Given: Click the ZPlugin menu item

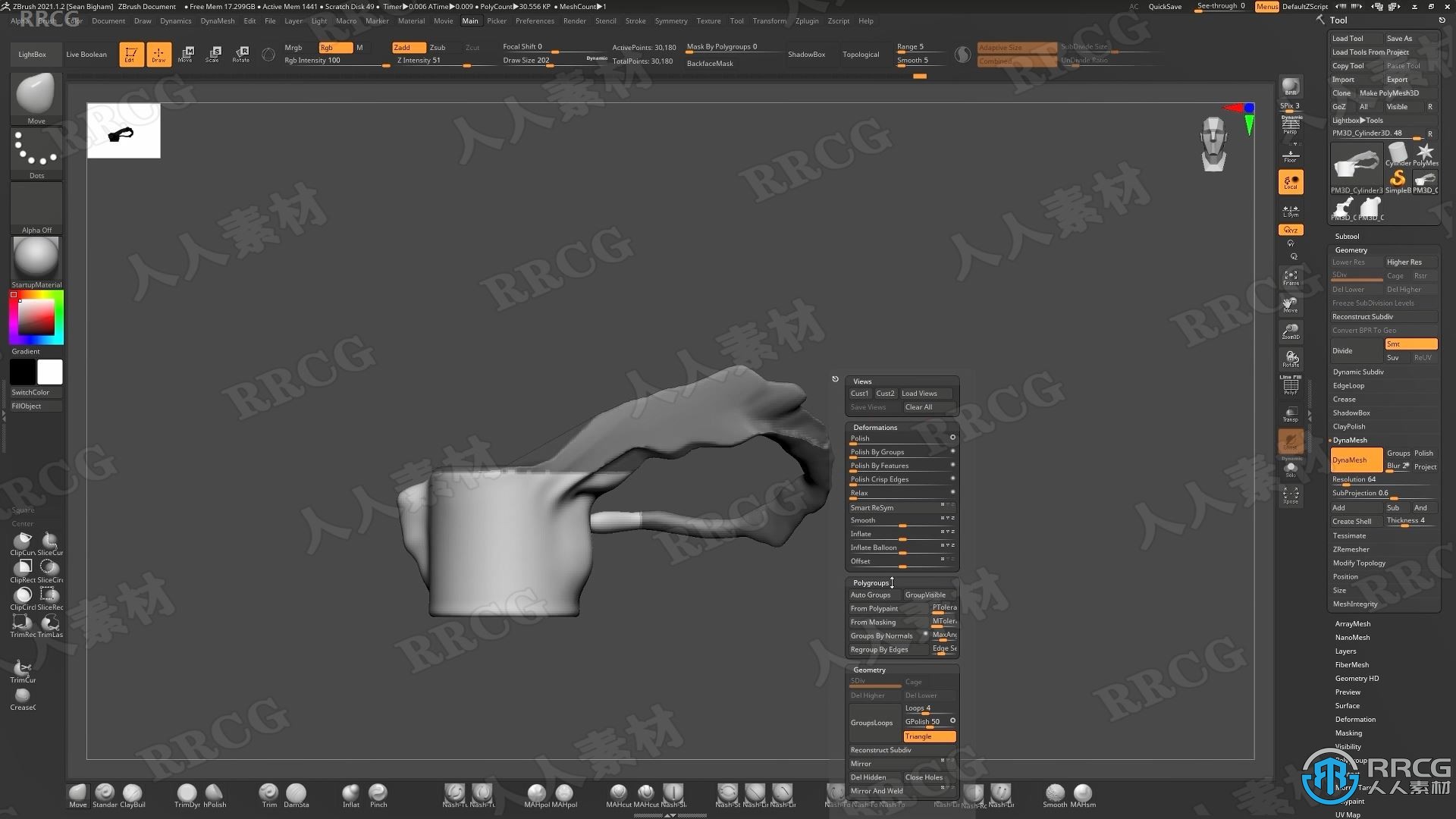Looking at the screenshot, I should coord(805,20).
